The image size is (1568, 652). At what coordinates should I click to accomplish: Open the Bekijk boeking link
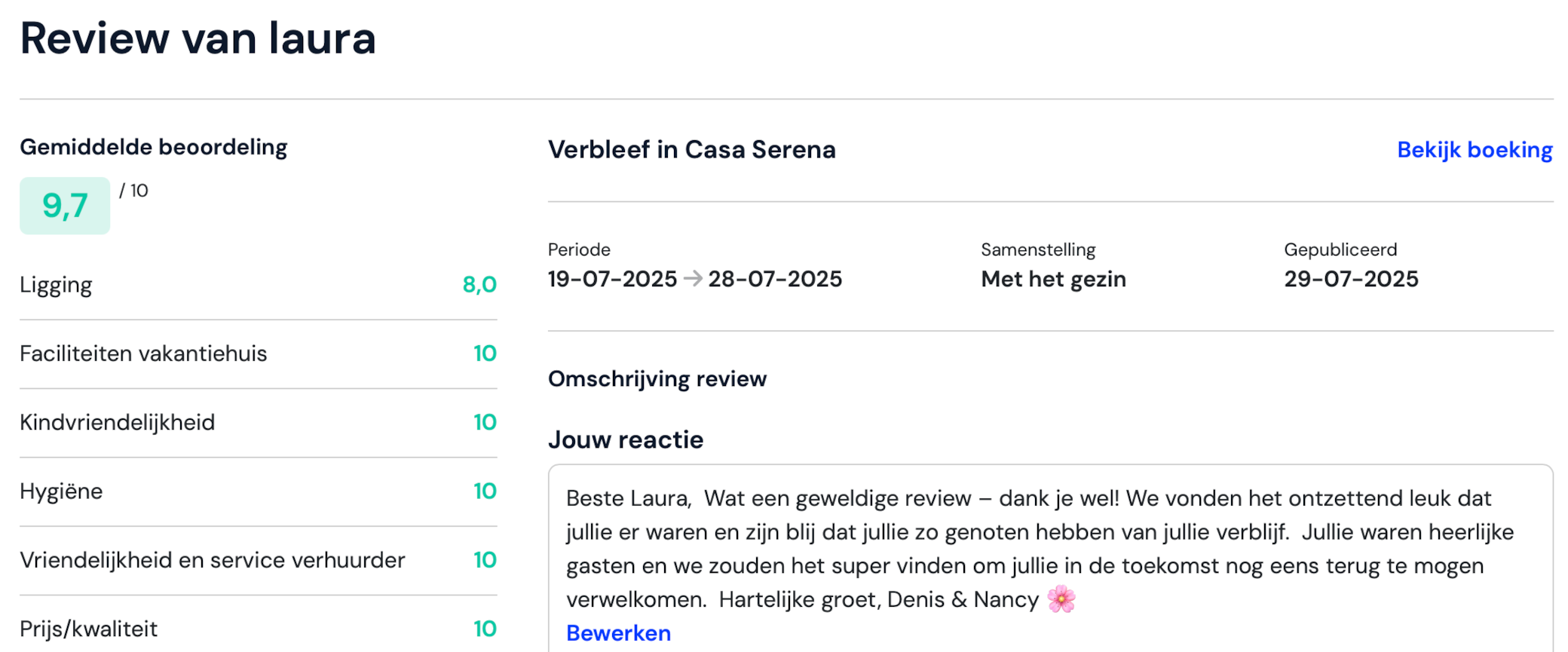(1475, 150)
